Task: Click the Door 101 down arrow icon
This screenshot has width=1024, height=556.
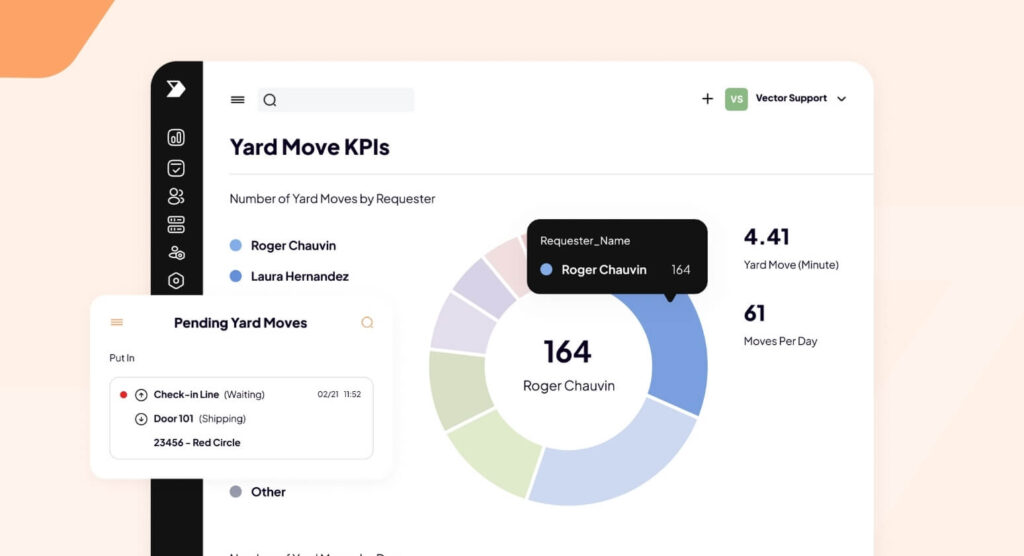Action: point(141,419)
